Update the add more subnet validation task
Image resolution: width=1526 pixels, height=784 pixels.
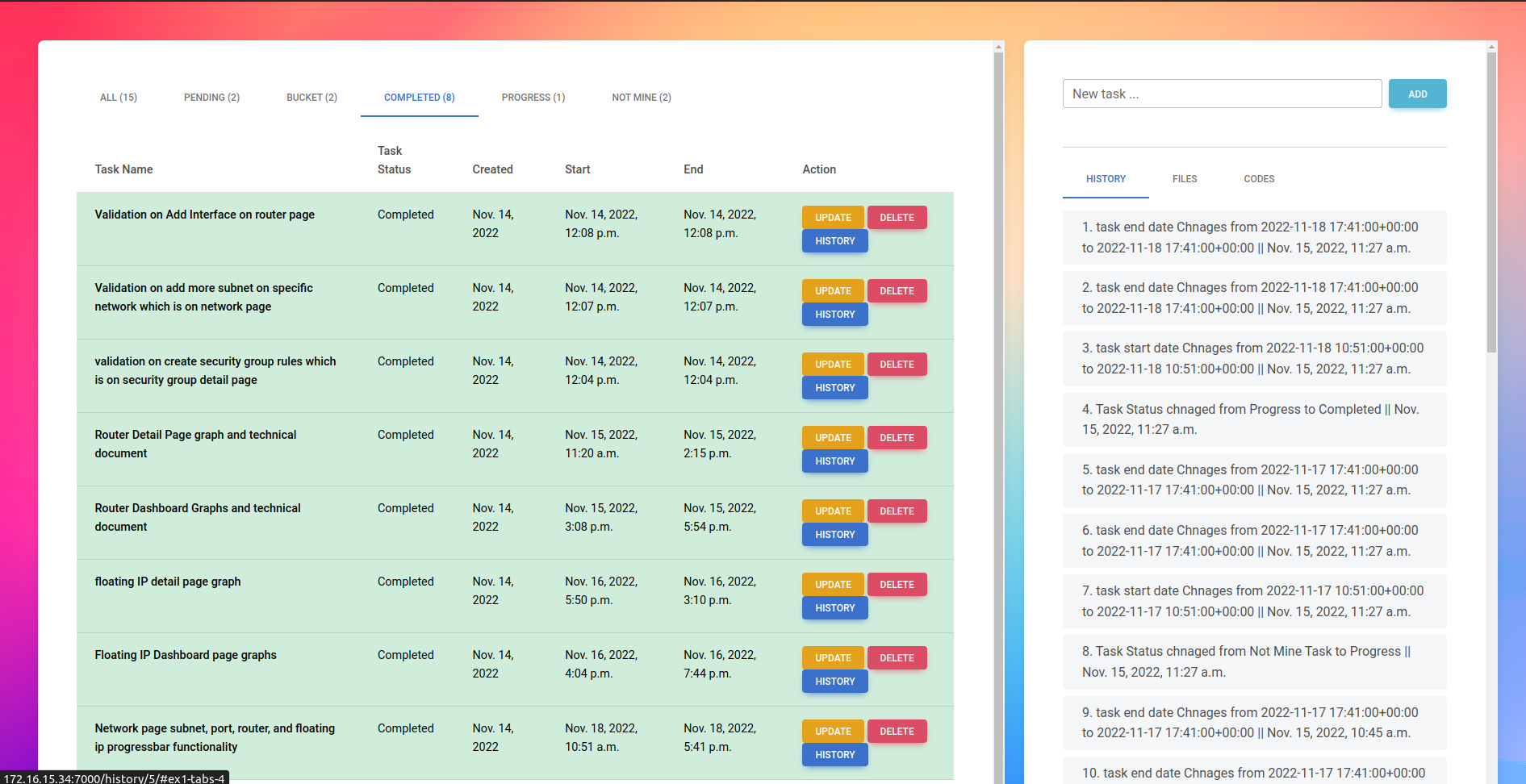[x=833, y=291]
